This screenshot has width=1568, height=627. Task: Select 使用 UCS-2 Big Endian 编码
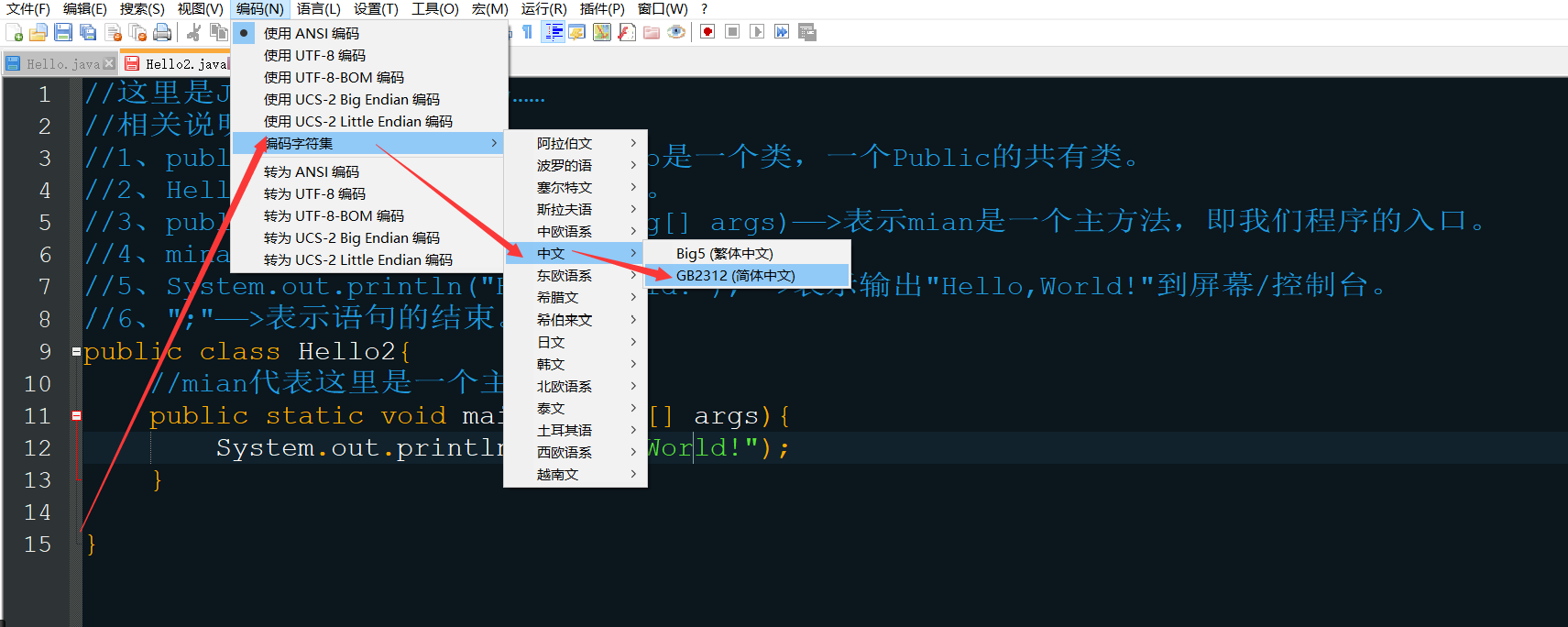click(369, 99)
